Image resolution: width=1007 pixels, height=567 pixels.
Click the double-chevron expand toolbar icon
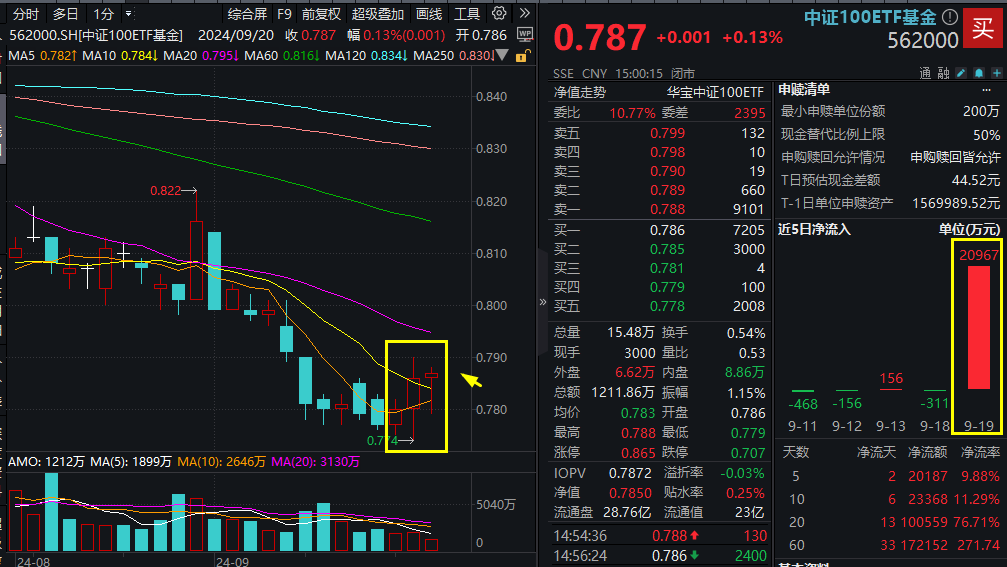524,14
